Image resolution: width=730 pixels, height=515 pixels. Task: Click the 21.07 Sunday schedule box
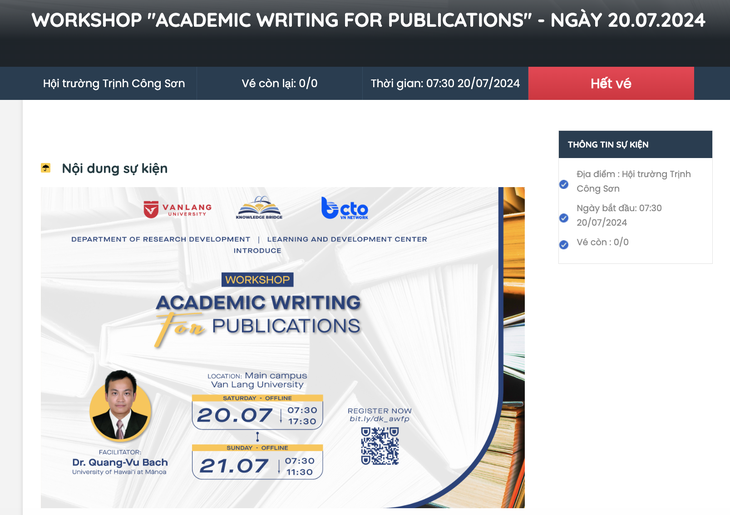pos(257,462)
